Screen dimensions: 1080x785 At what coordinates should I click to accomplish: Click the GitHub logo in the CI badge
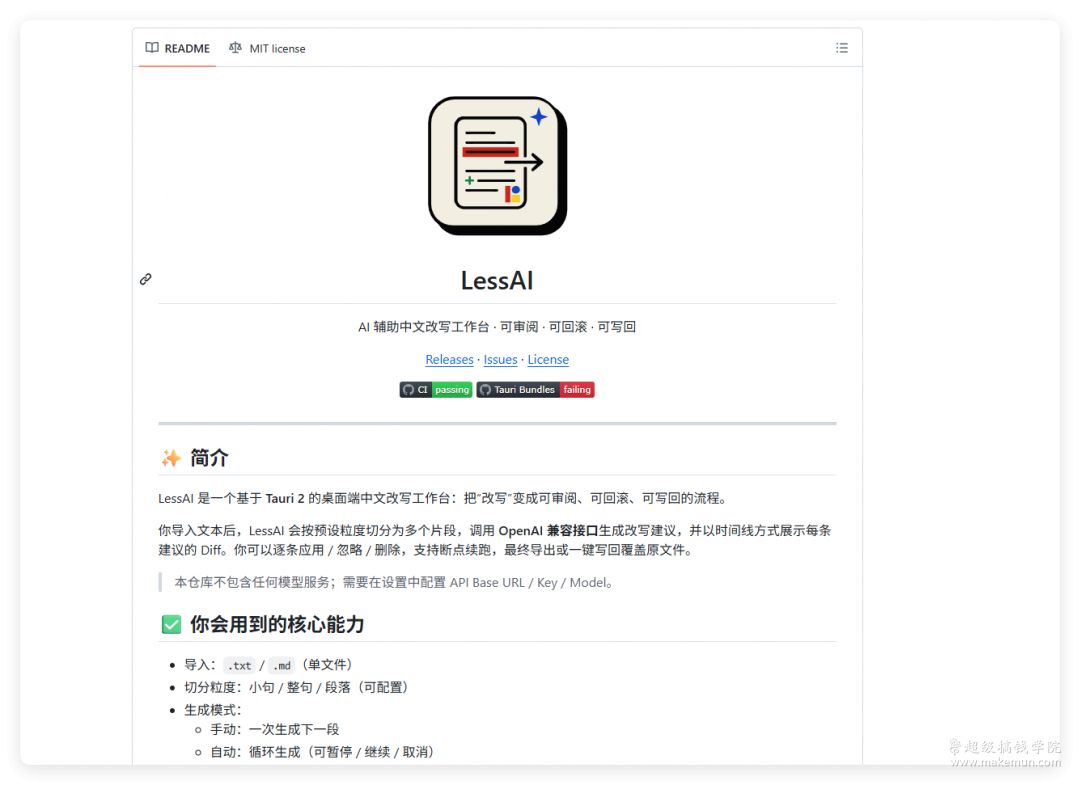[x=408, y=390]
